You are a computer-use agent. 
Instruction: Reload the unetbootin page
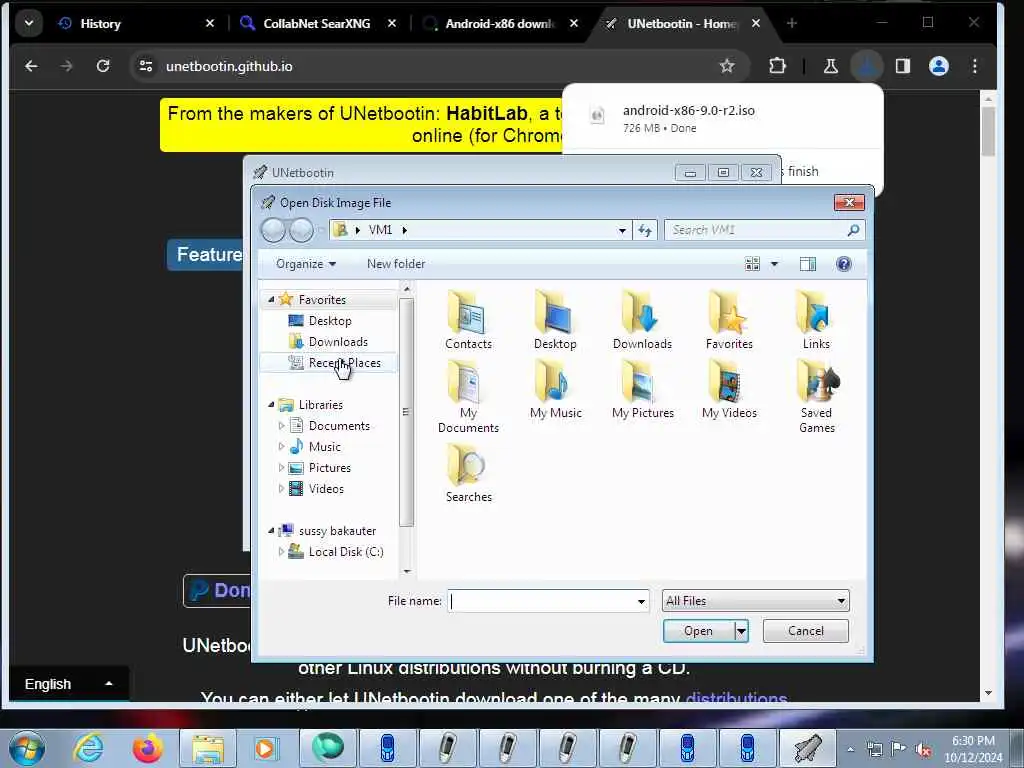(103, 66)
